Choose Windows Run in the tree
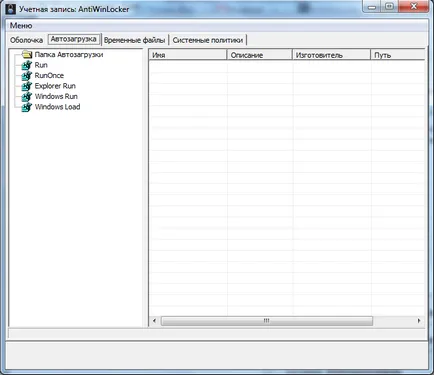This screenshot has height=375, width=434. (56, 96)
